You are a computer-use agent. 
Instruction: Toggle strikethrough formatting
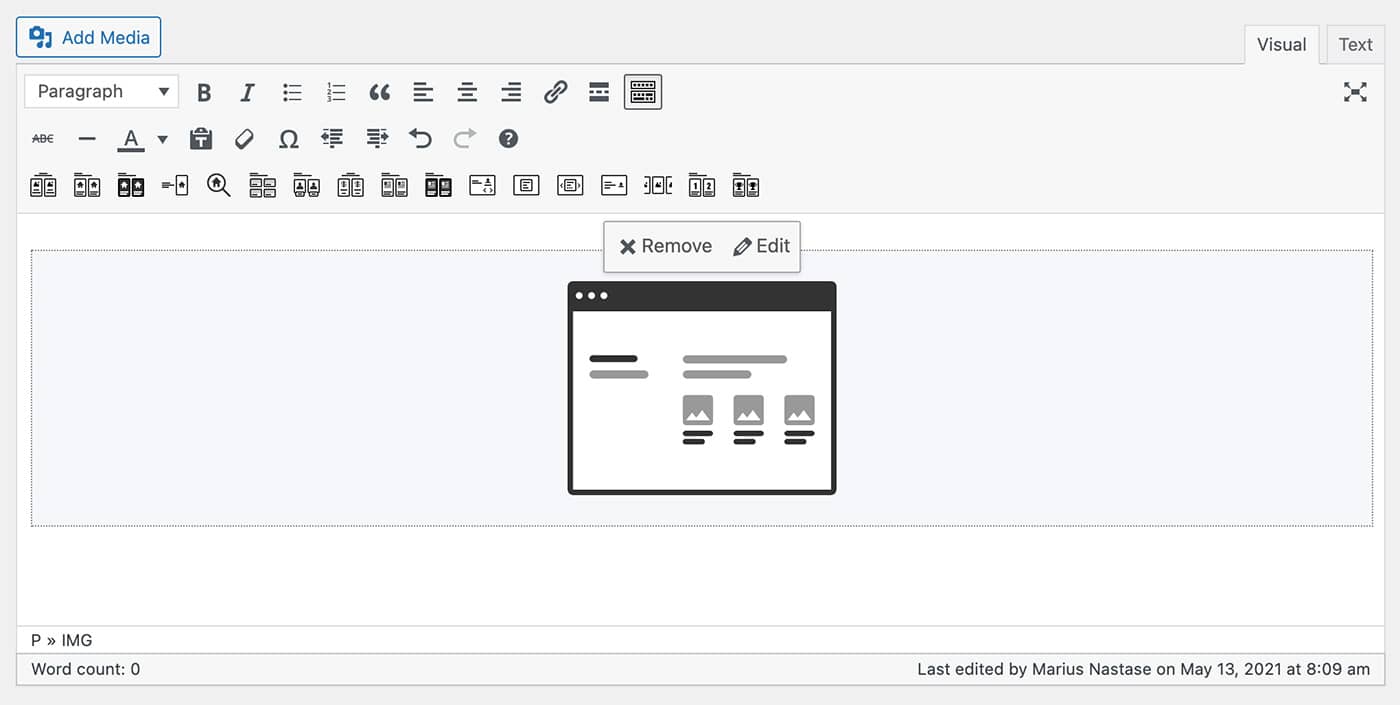(x=43, y=139)
